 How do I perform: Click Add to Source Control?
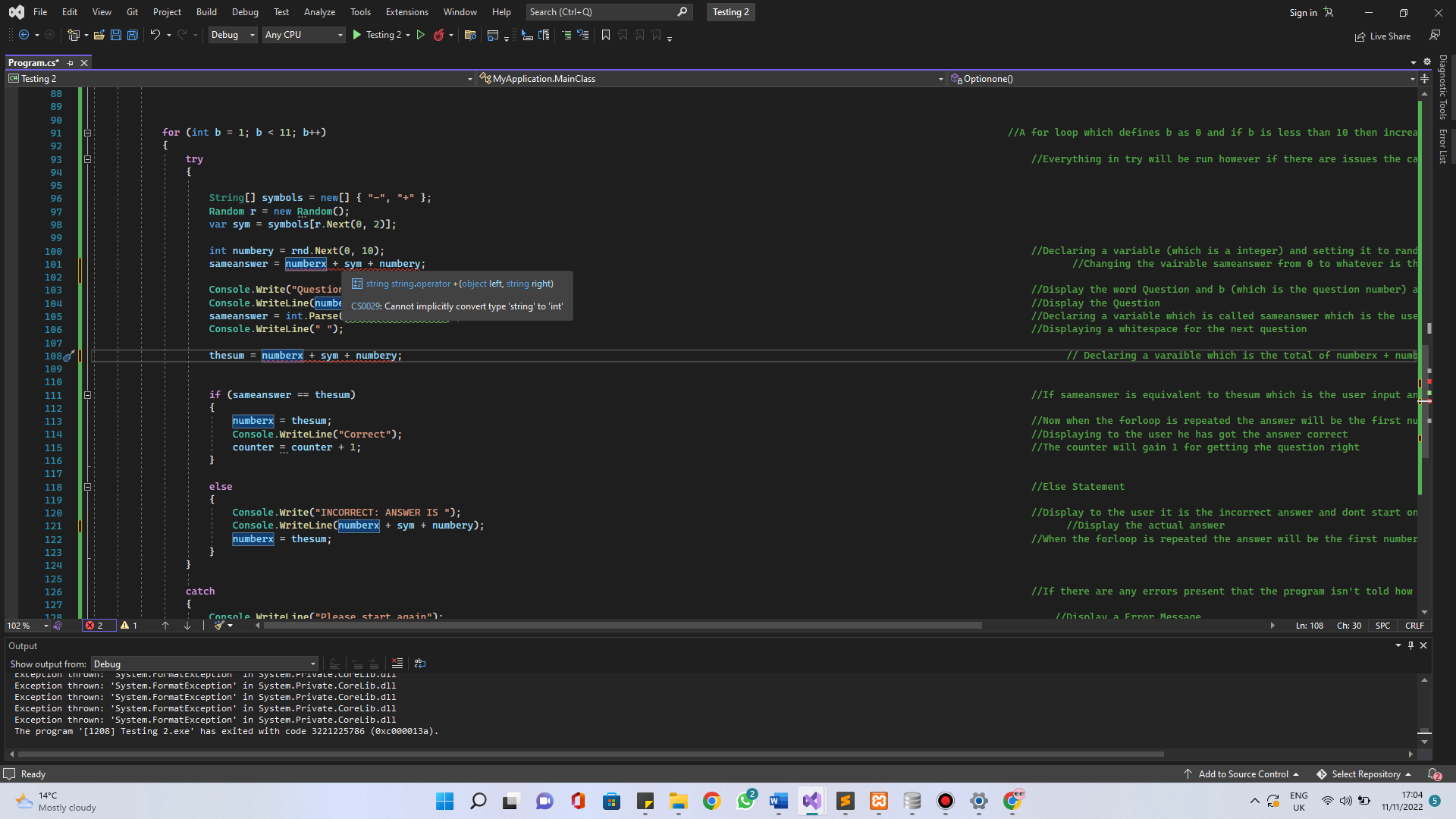pos(1242,774)
